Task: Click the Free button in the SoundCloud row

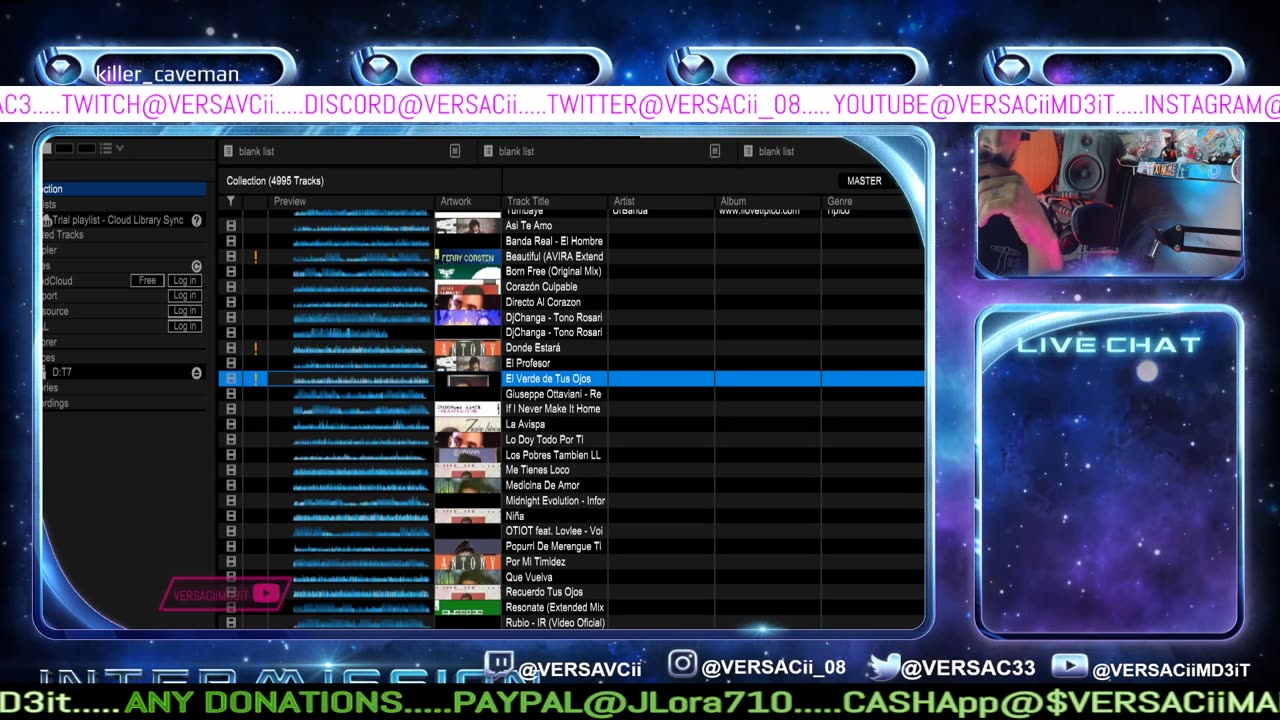Action: 147,281
